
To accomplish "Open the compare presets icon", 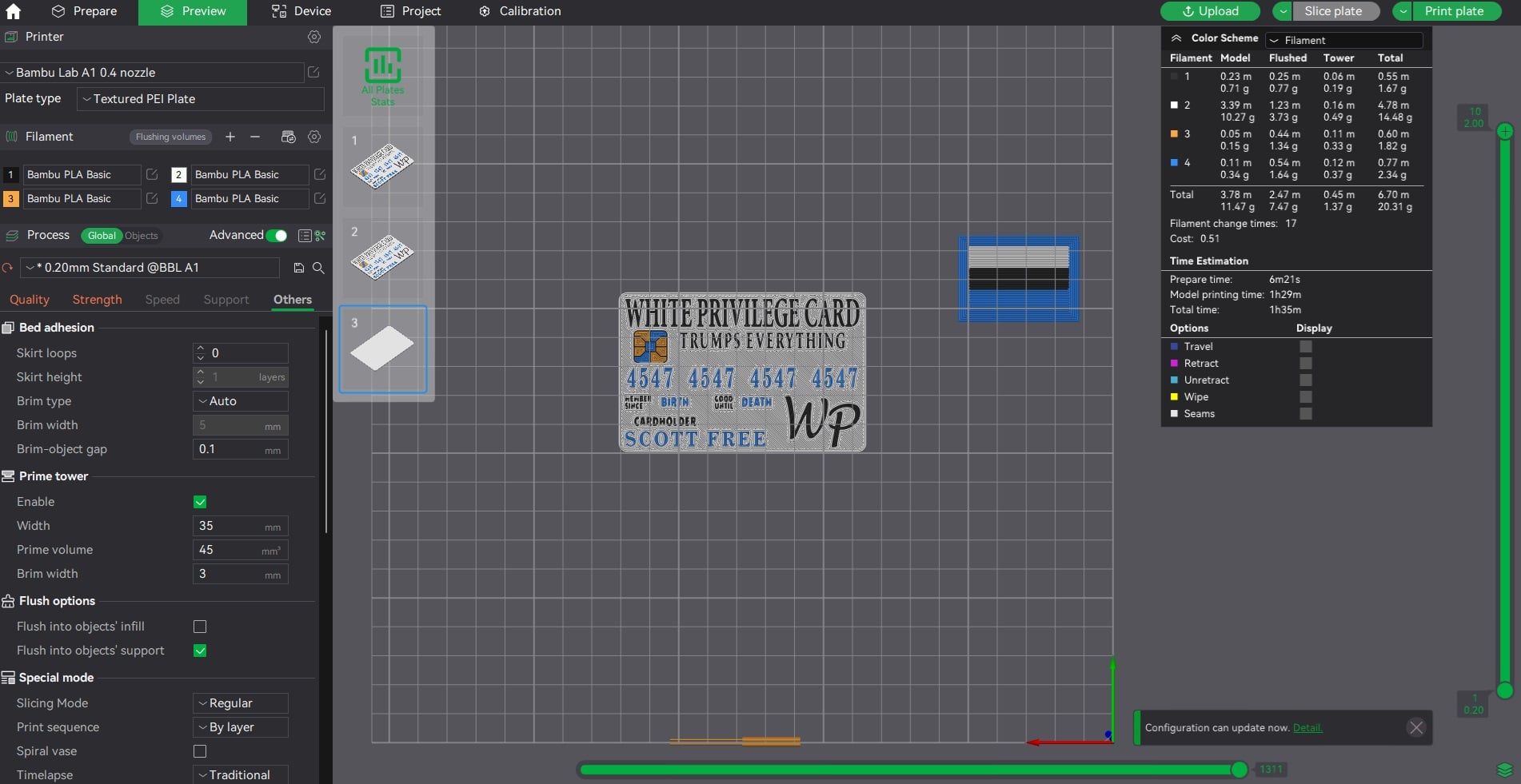I will 320,236.
